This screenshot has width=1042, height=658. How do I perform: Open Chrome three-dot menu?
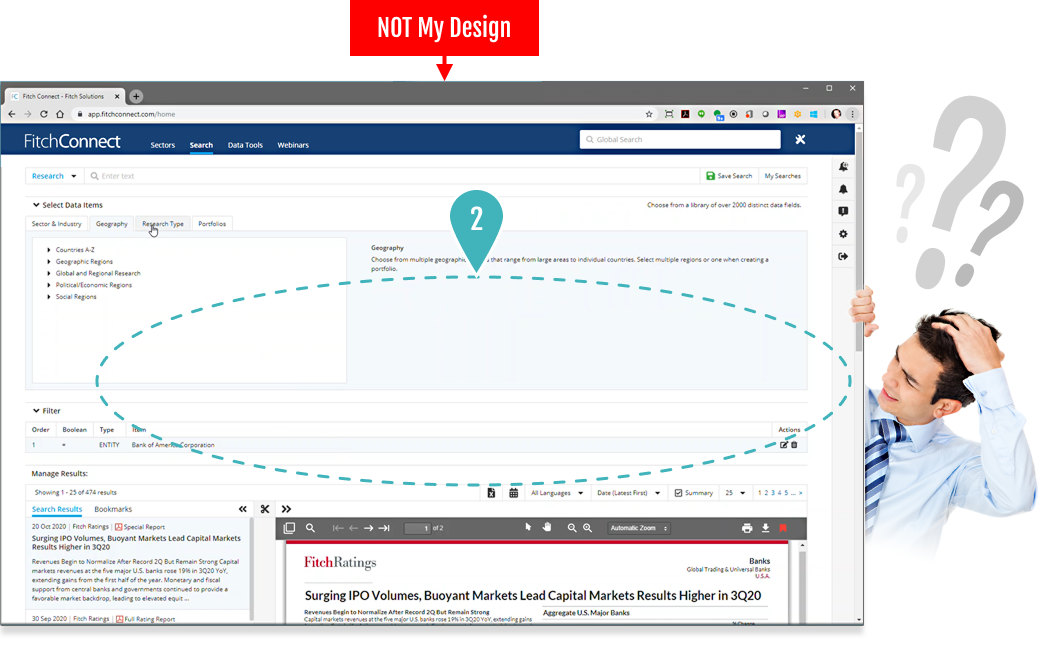click(853, 114)
